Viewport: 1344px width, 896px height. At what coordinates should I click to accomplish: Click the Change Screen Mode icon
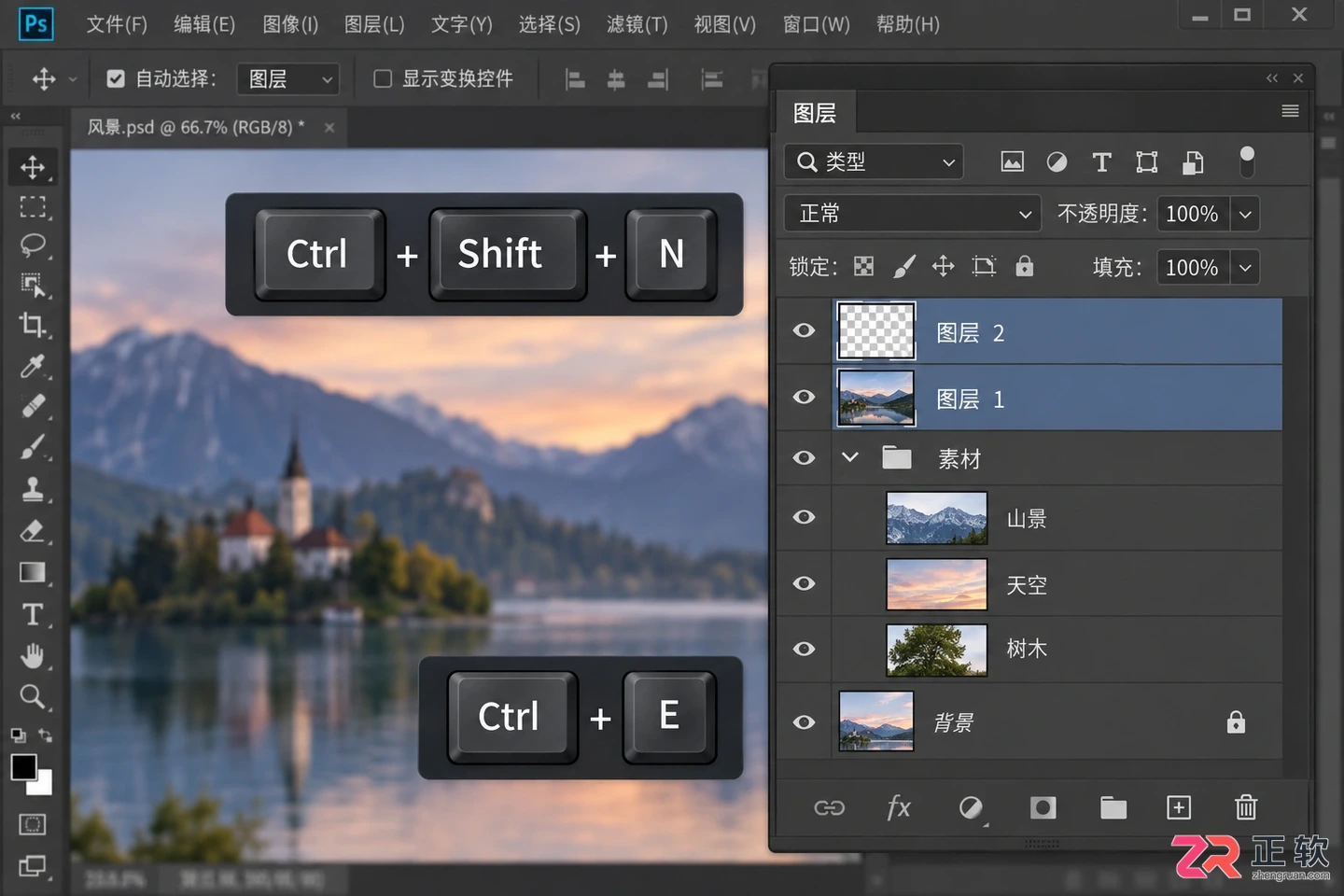pyautogui.click(x=33, y=866)
